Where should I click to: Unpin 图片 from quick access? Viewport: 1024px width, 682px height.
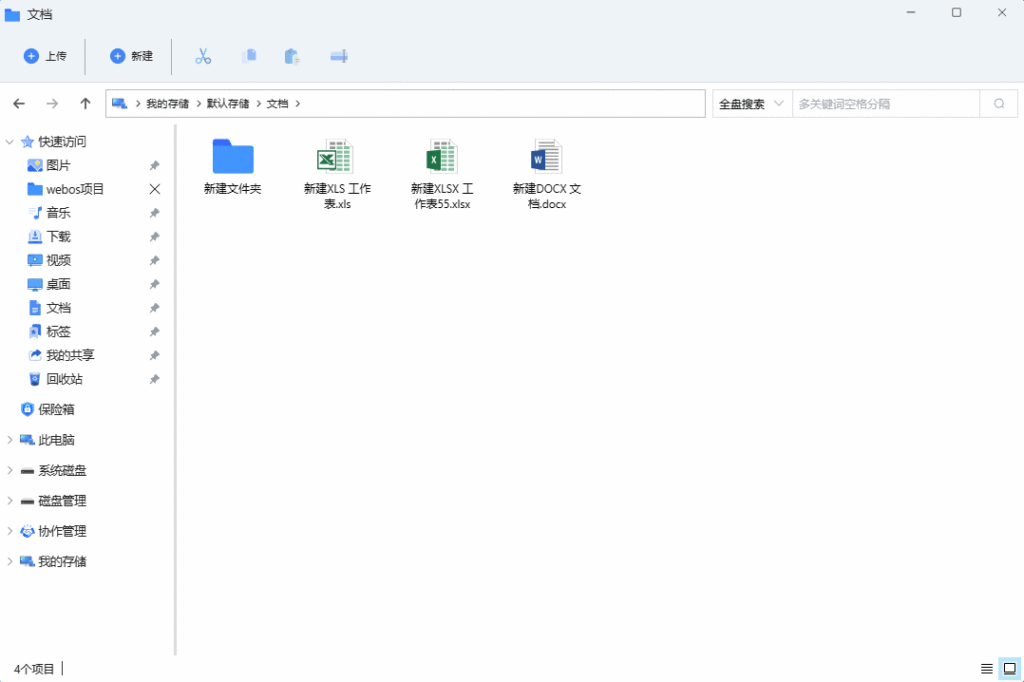[x=154, y=166]
